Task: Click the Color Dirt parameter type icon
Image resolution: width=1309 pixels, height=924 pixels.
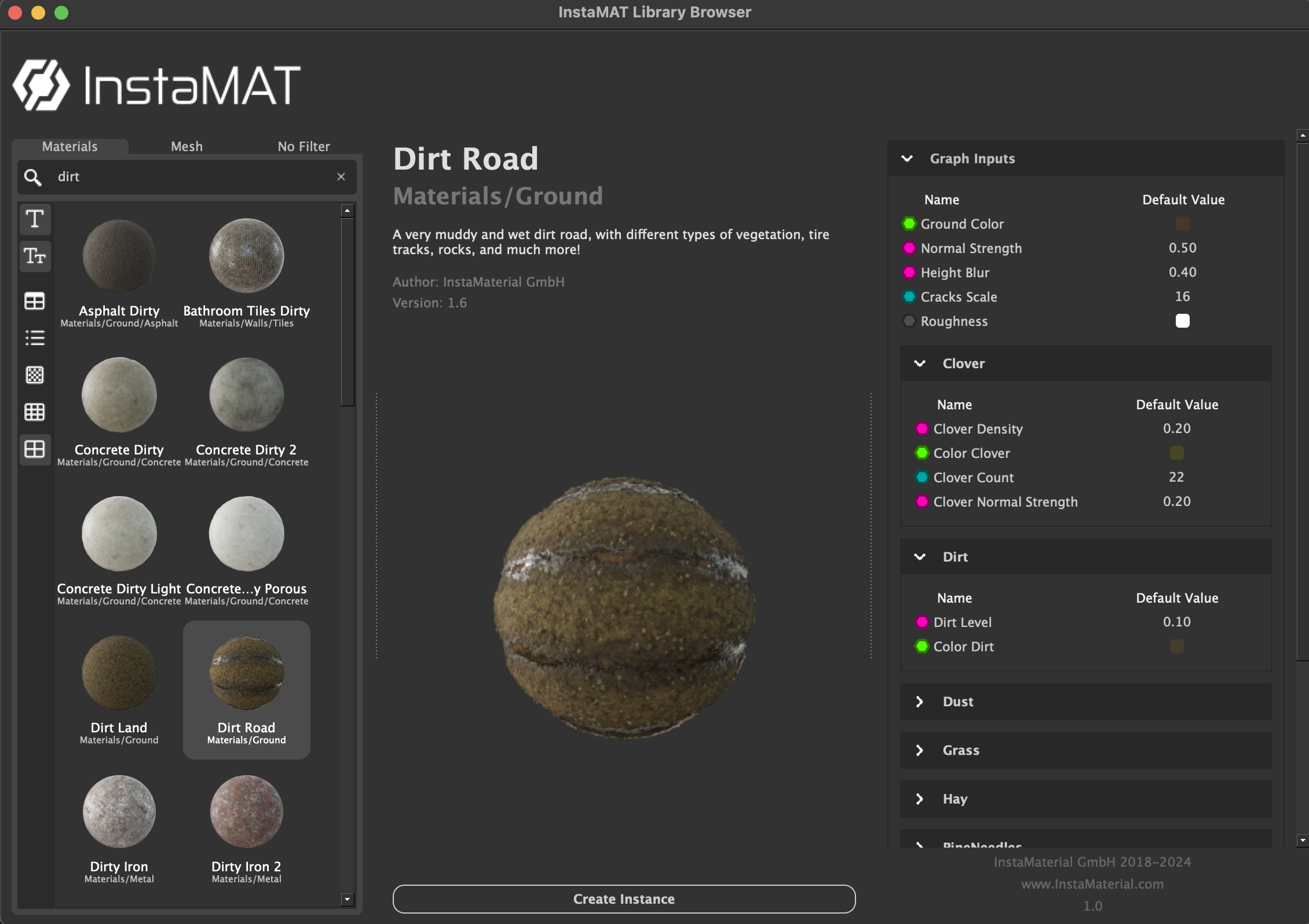Action: (x=922, y=647)
